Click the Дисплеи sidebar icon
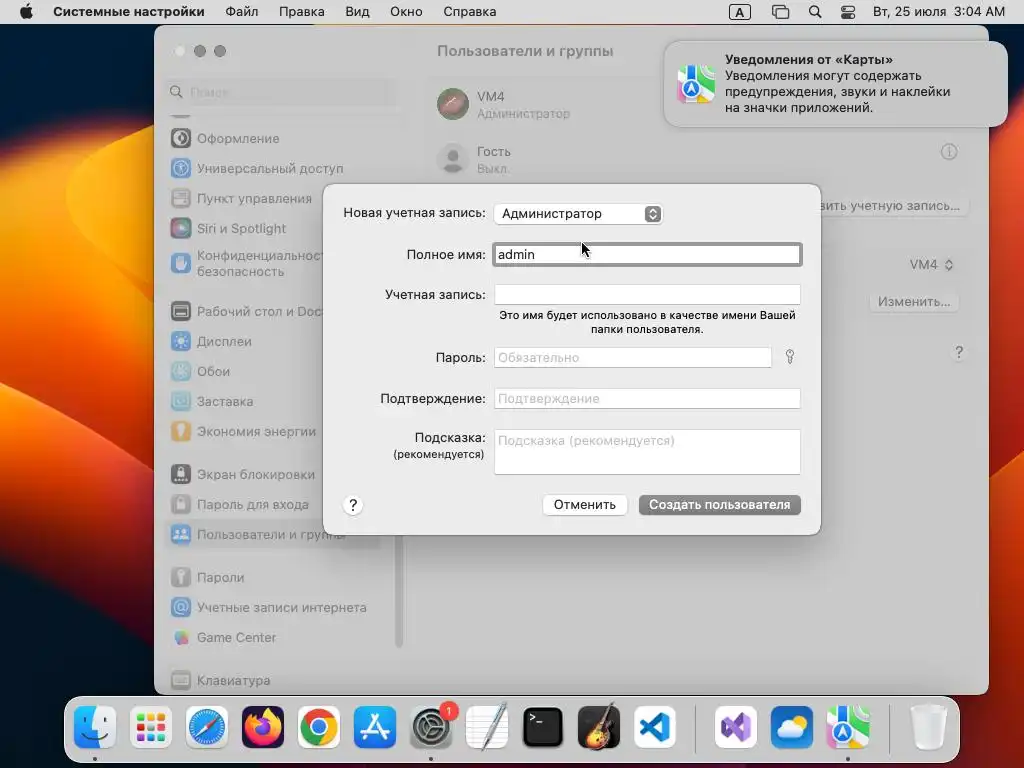This screenshot has width=1024, height=768. [181, 342]
